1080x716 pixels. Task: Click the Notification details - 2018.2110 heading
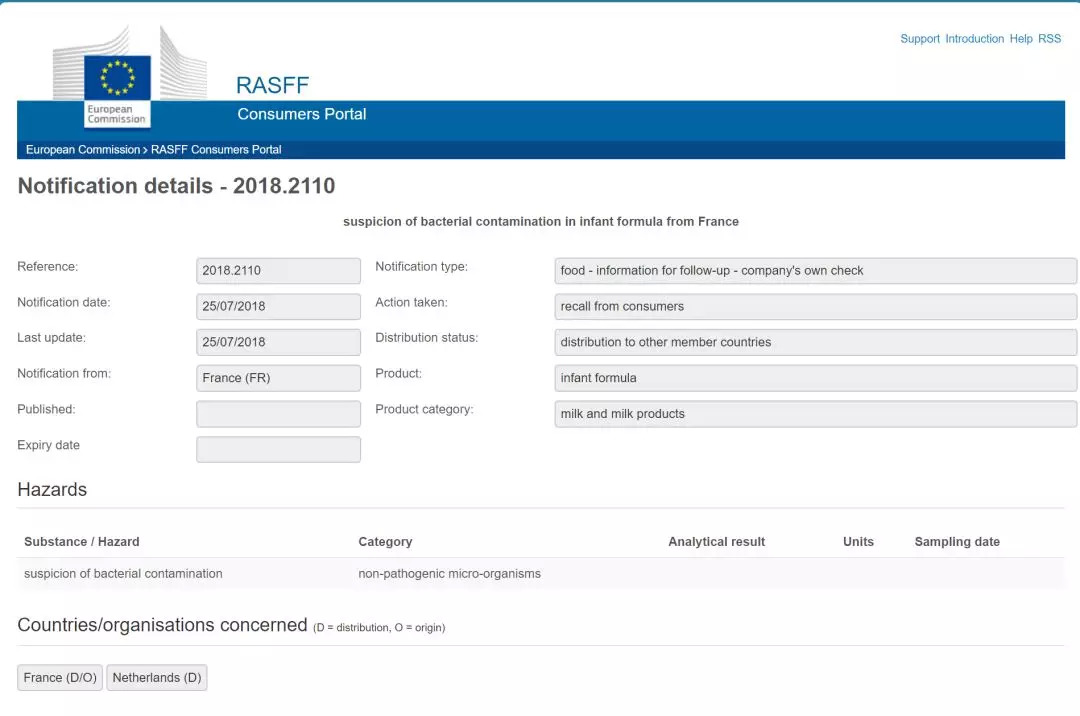point(176,186)
